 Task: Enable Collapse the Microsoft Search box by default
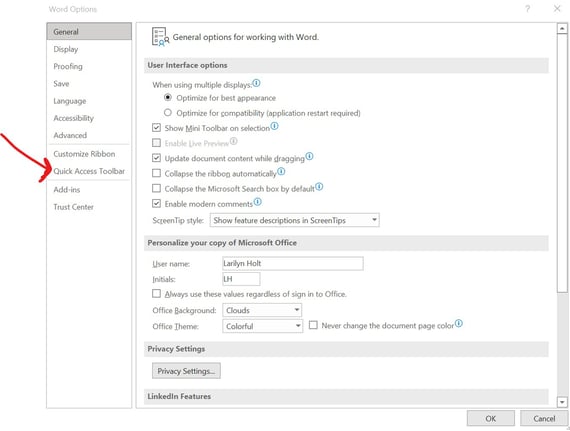click(156, 188)
